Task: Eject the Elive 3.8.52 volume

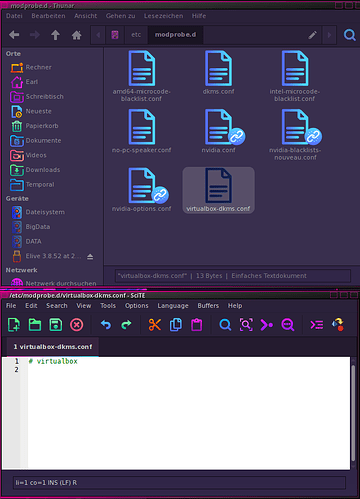Action: tap(90, 256)
